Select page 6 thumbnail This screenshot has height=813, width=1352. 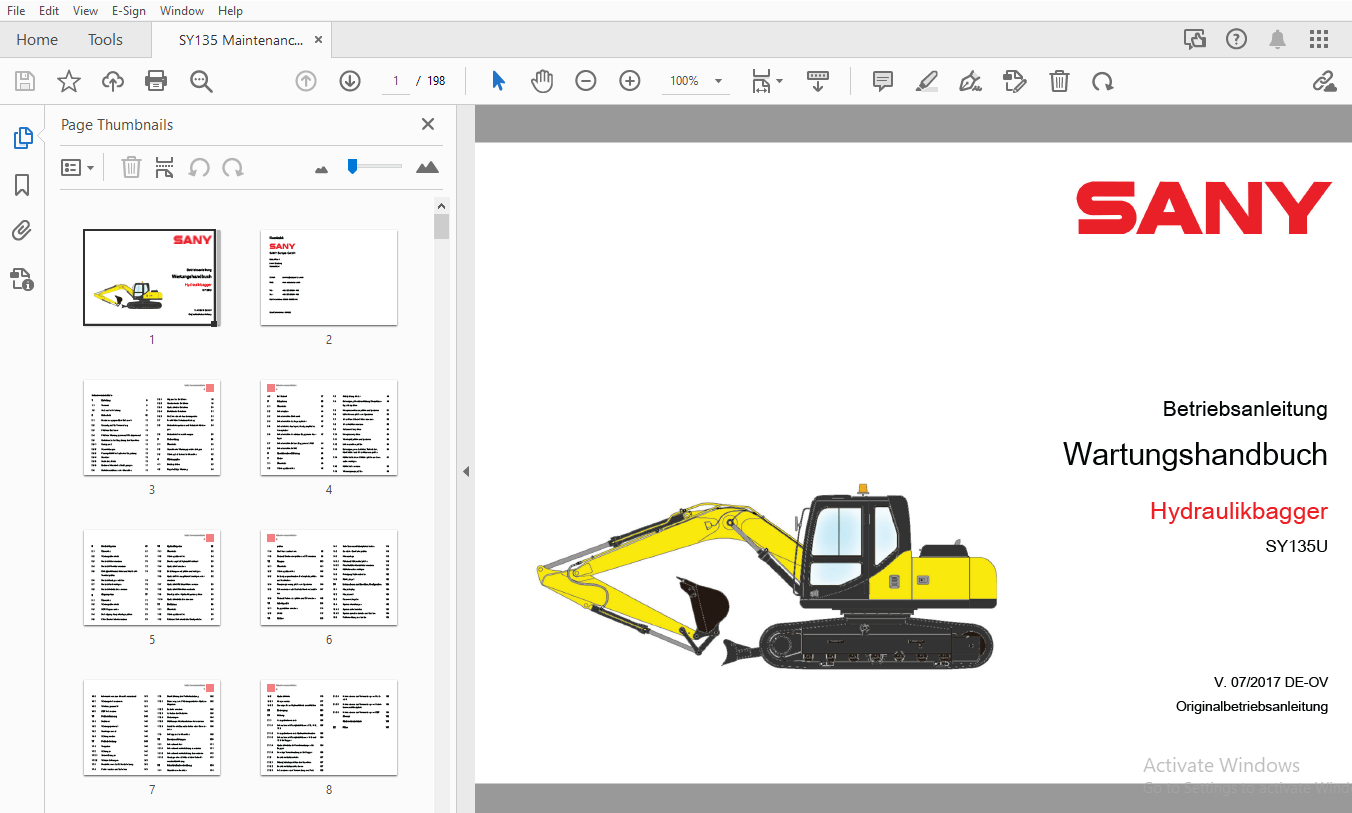point(329,578)
